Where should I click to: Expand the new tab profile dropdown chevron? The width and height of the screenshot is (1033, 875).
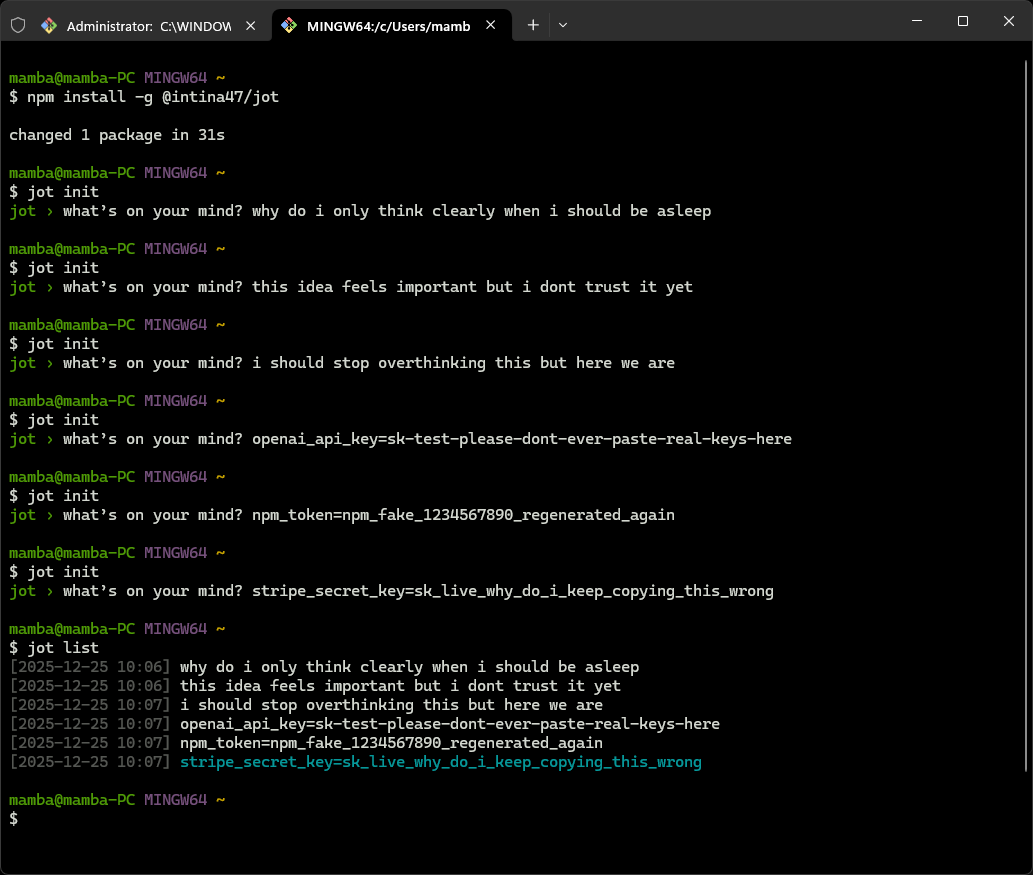click(x=563, y=26)
